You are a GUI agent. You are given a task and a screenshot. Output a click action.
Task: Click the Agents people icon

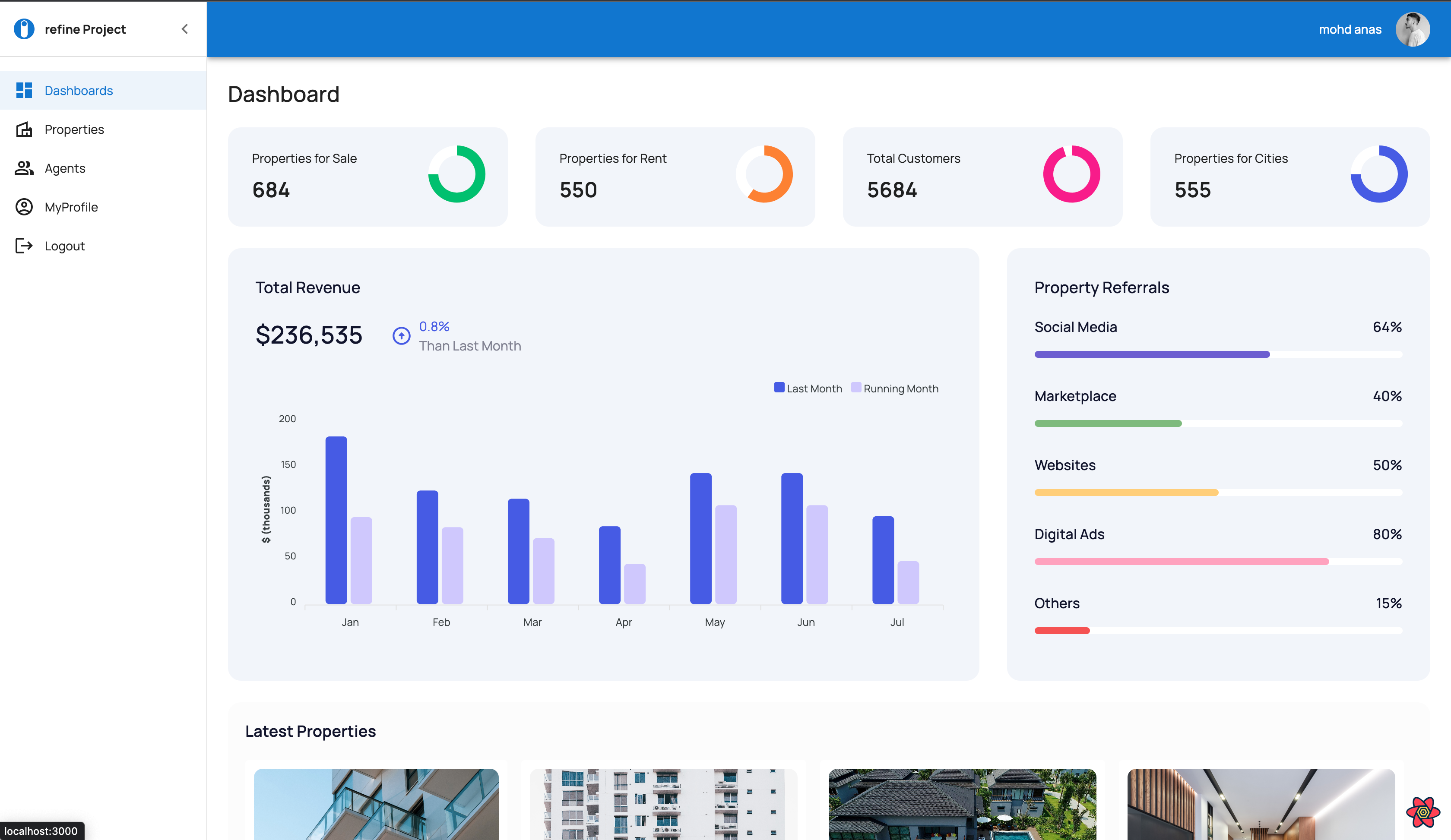click(24, 168)
